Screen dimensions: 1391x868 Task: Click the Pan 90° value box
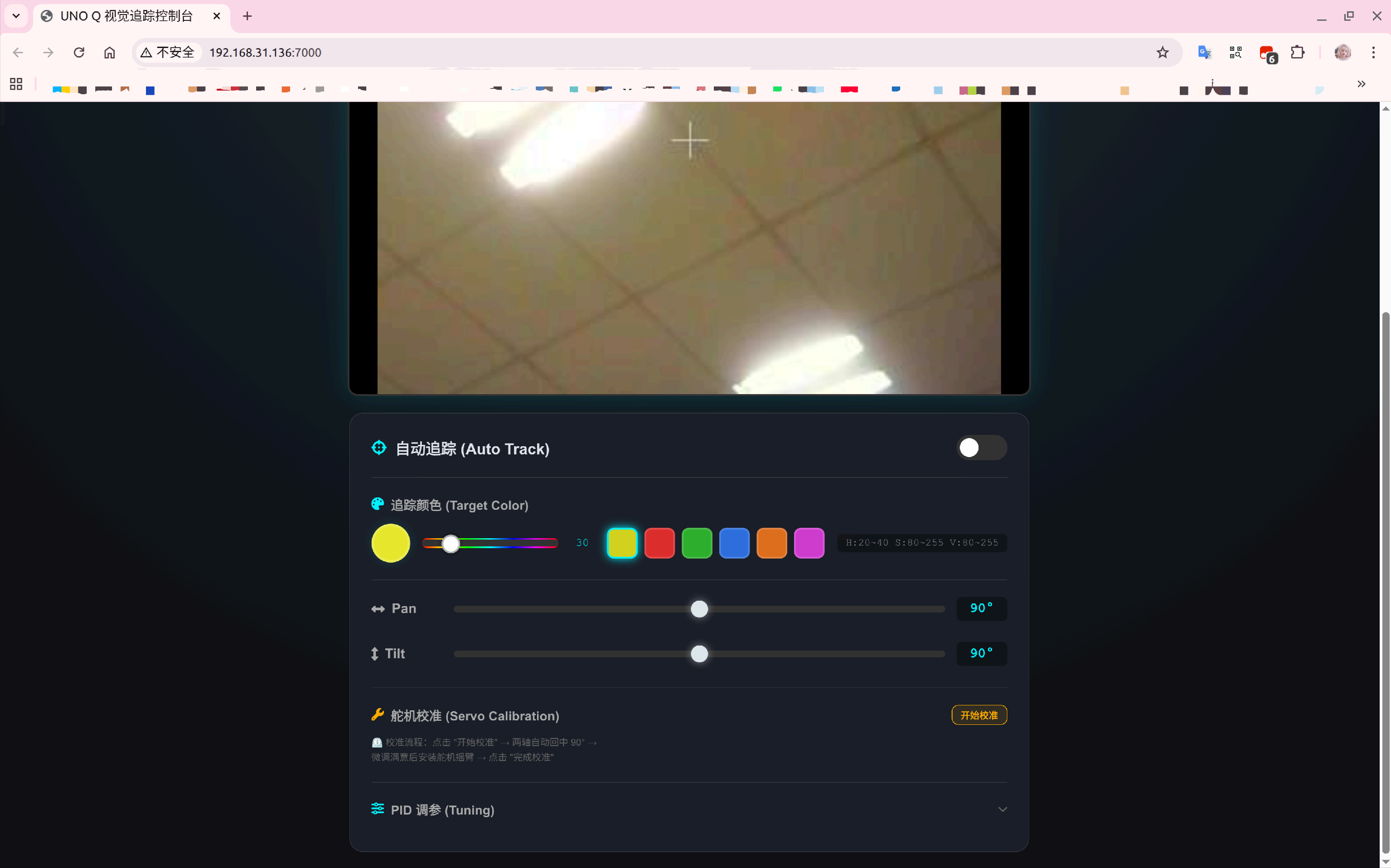pos(982,608)
